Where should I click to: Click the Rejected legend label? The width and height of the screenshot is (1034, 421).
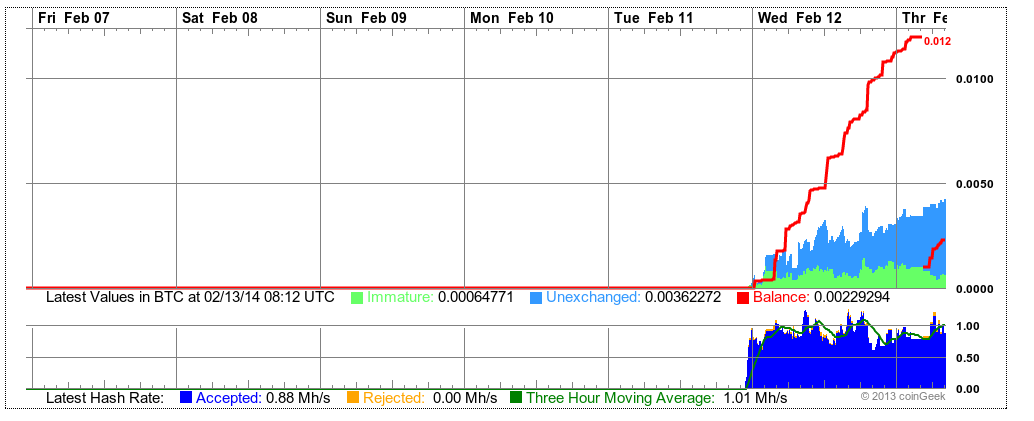coord(394,398)
